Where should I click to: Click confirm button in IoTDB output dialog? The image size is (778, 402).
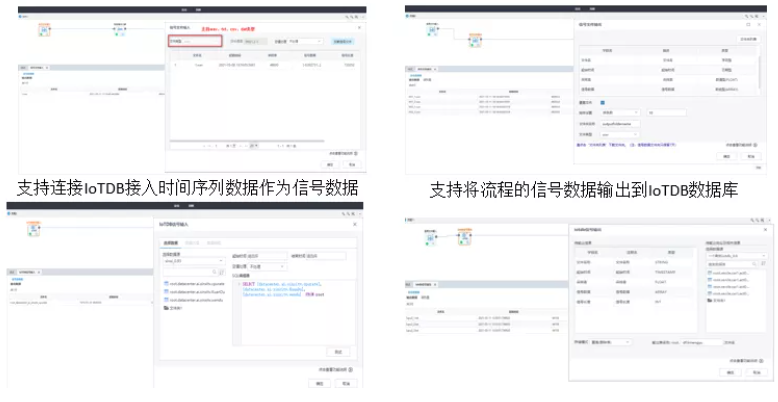730,372
